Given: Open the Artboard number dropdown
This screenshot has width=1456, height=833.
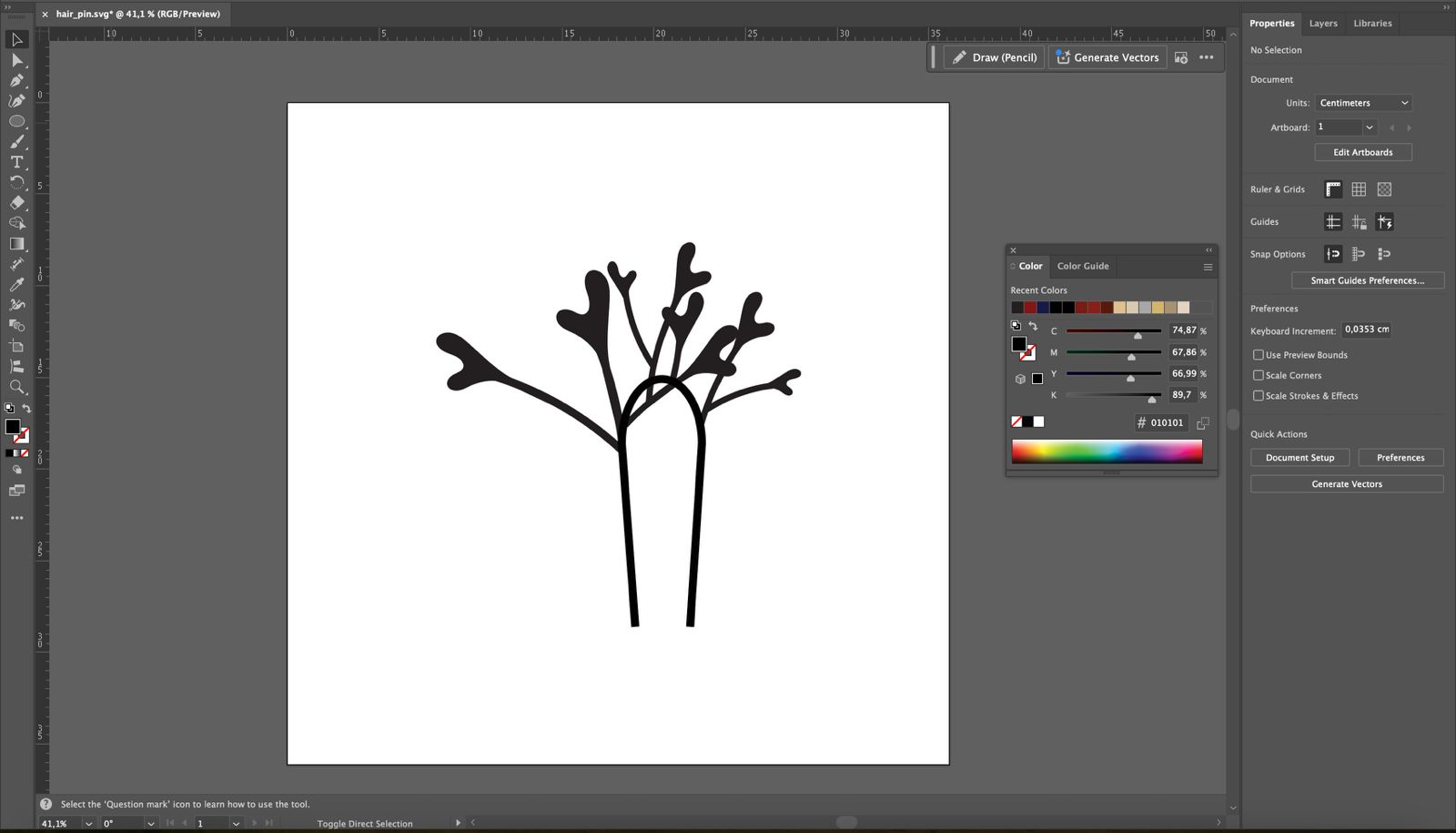Looking at the screenshot, I should 1369,127.
